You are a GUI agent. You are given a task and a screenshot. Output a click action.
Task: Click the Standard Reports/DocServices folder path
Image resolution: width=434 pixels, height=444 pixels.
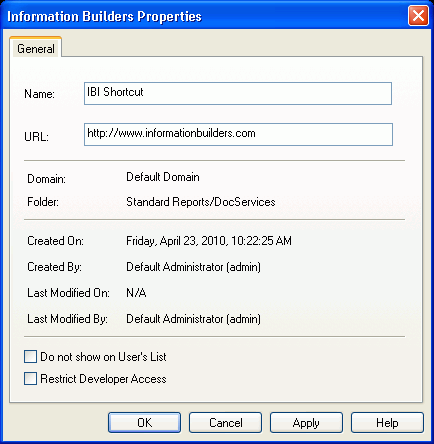[201, 202]
